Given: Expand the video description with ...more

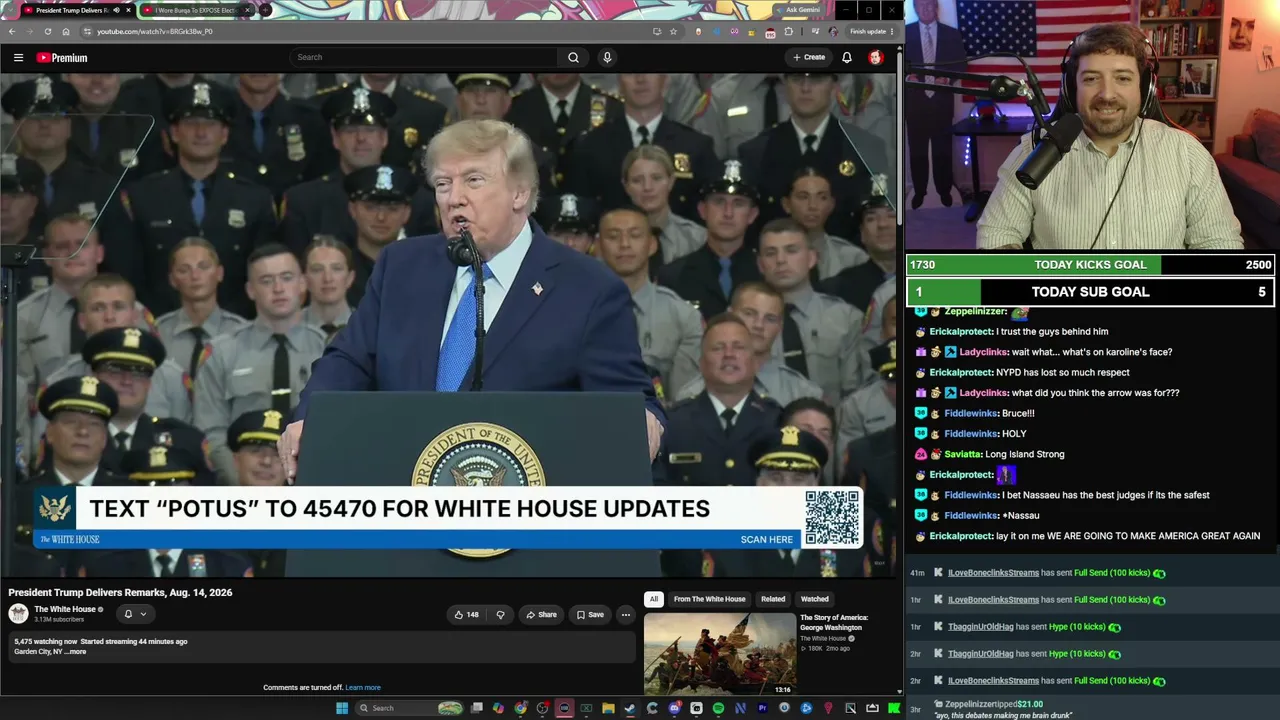Looking at the screenshot, I should (x=76, y=652).
